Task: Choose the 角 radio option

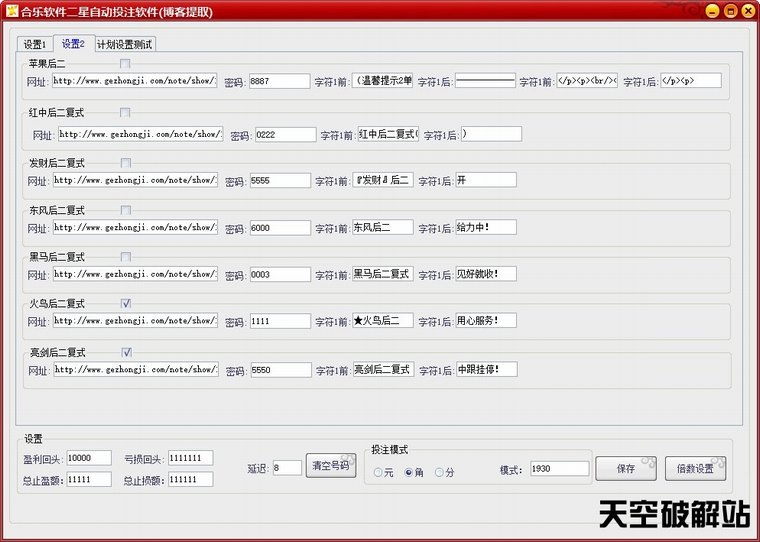Action: 409,472
